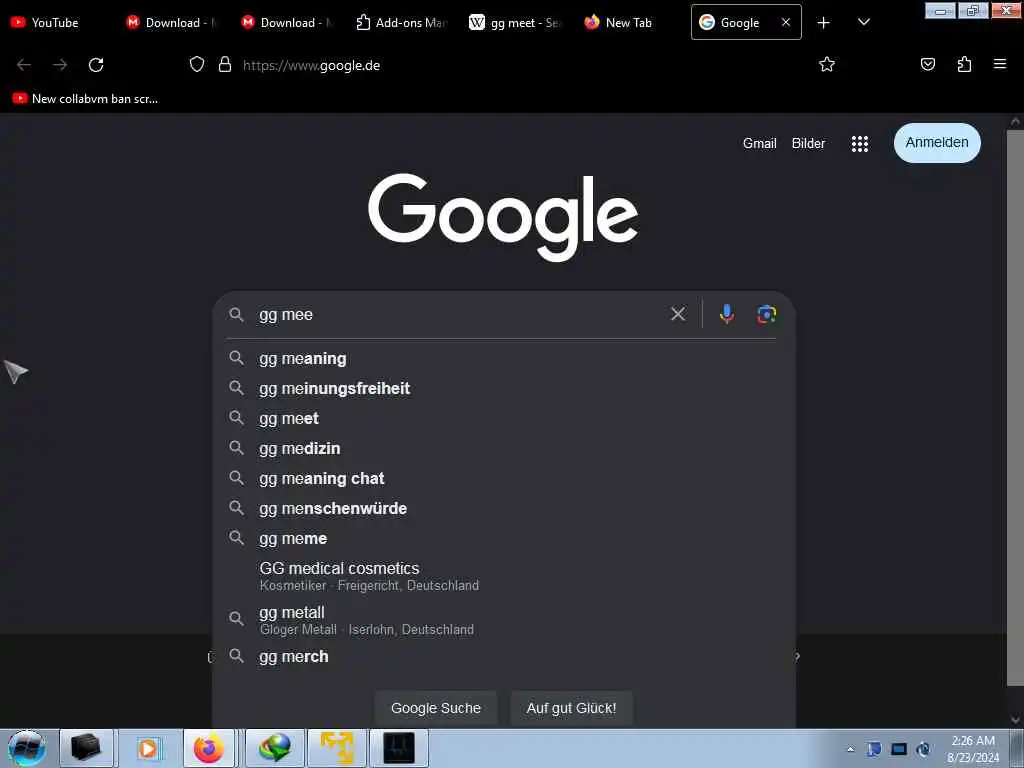Open New collabvm ban bookmark
The image size is (1024, 768).
point(85,99)
